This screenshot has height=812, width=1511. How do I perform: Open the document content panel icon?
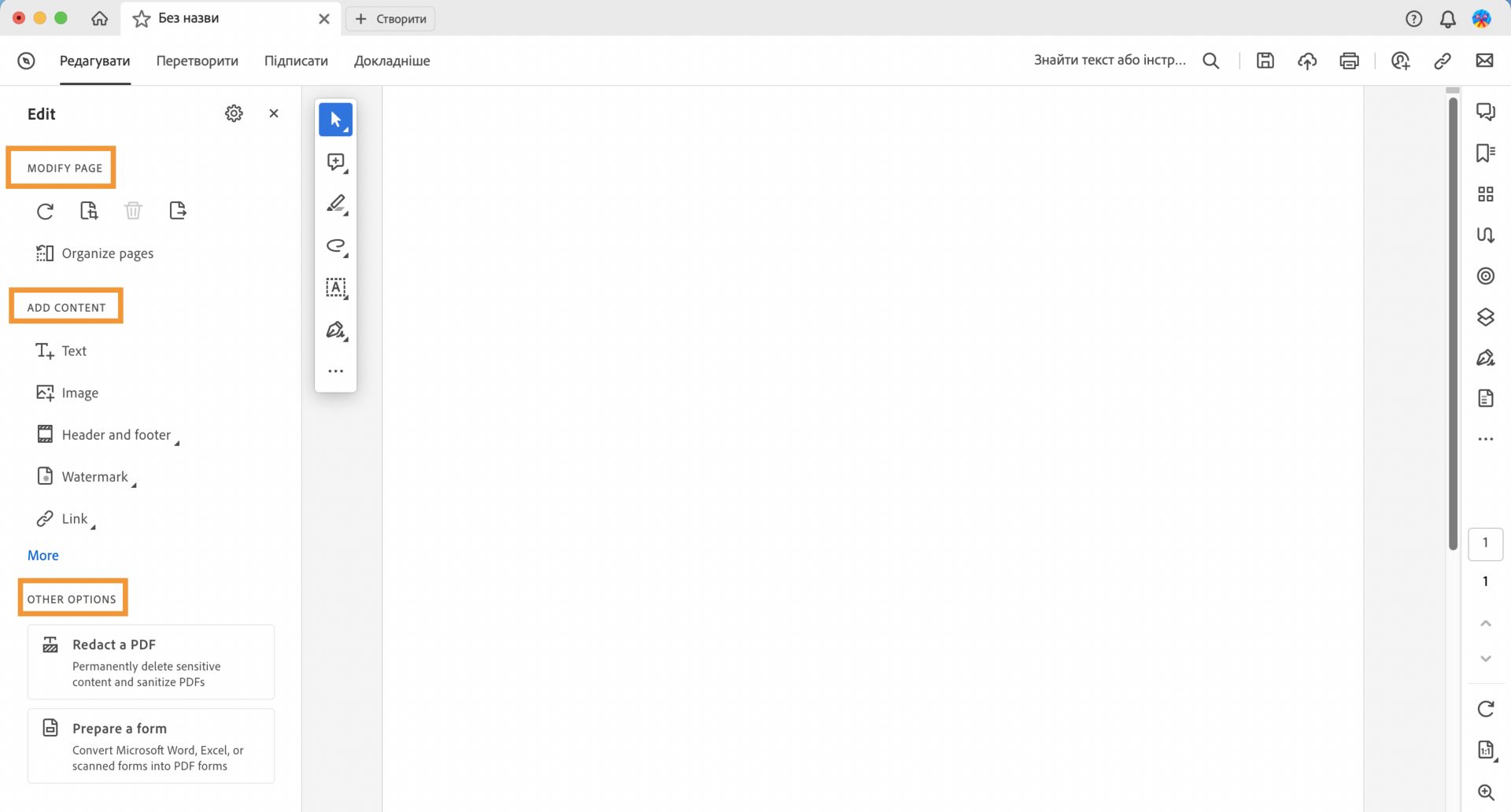1486,399
